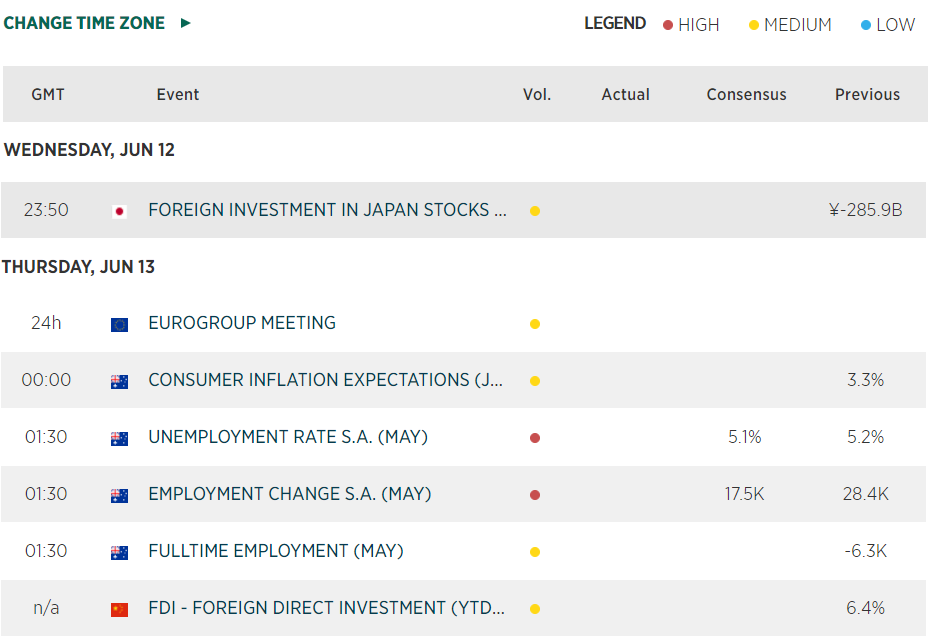Viewport: 937px width, 638px height.
Task: Click Australia flag beside Consumer Inflation Expectations
Action: (x=119, y=381)
